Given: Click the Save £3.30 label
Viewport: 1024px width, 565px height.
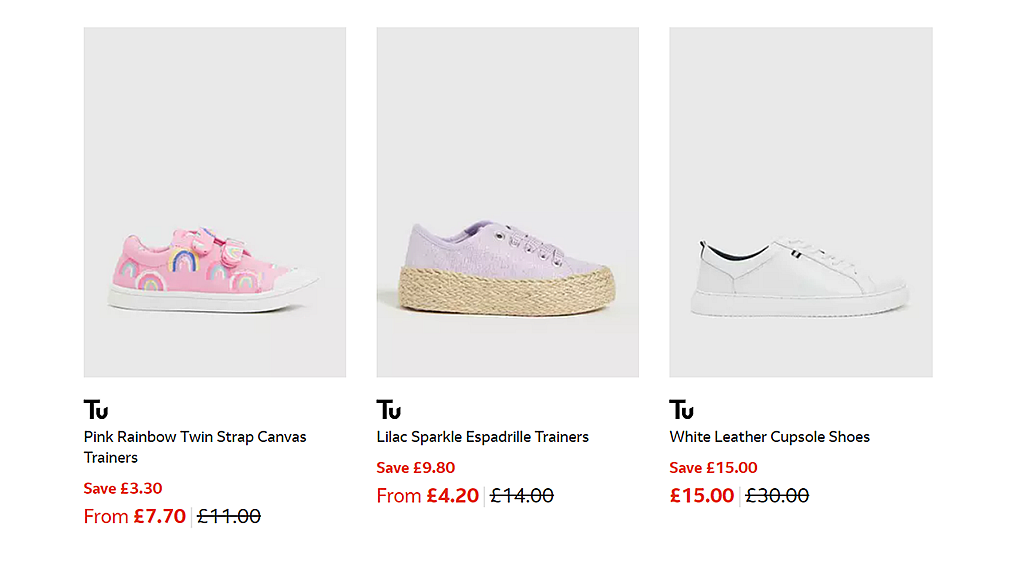Looking at the screenshot, I should tap(123, 489).
